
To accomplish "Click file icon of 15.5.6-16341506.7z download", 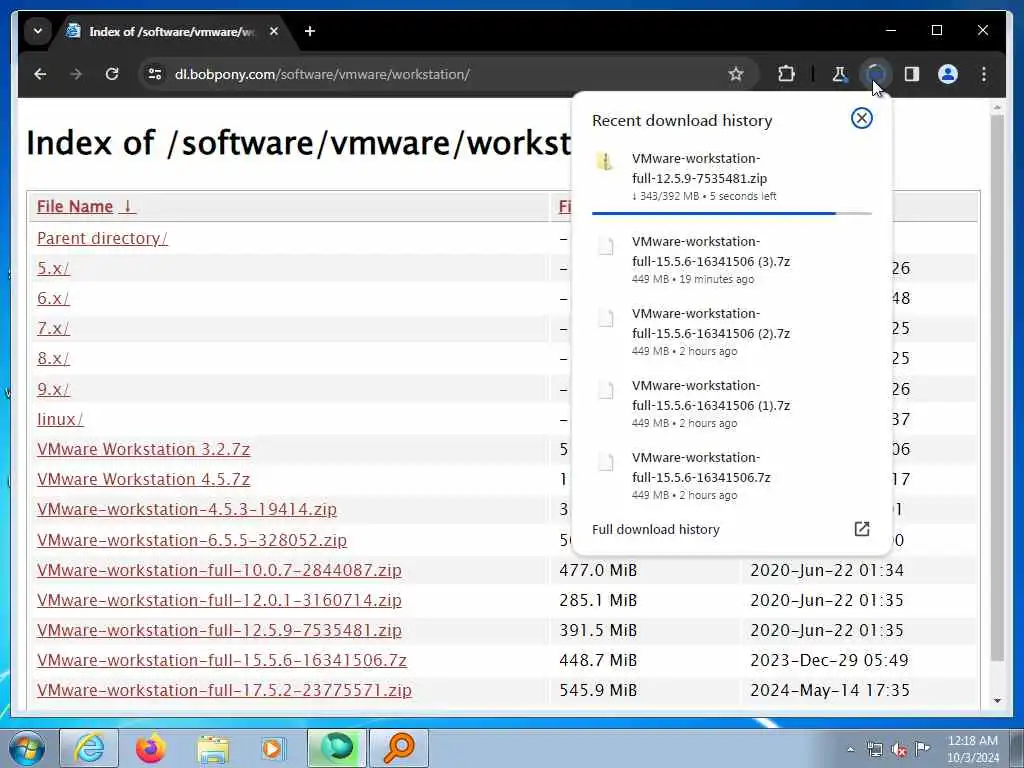I will 606,462.
